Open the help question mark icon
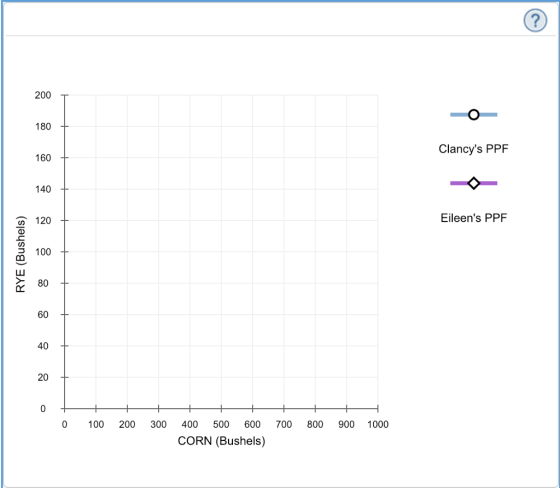The height and width of the screenshot is (488, 560). [x=535, y=20]
